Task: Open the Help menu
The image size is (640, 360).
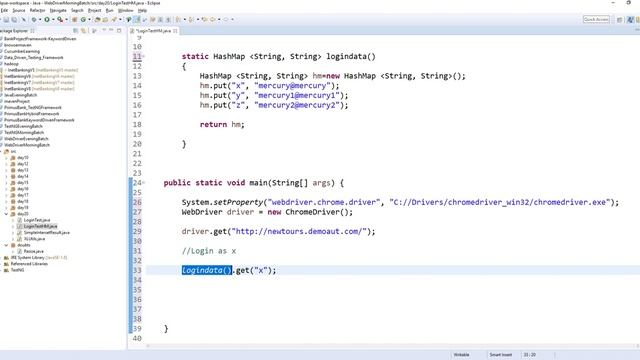Action: (x=142, y=10)
